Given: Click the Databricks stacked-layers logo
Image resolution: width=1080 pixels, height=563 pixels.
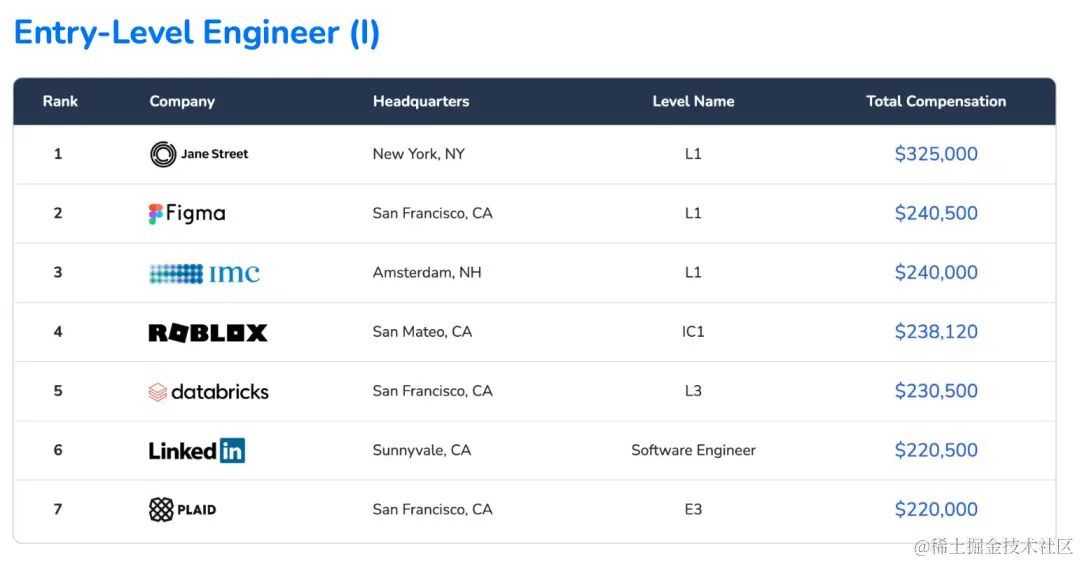Looking at the screenshot, I should pyautogui.click(x=158, y=392).
